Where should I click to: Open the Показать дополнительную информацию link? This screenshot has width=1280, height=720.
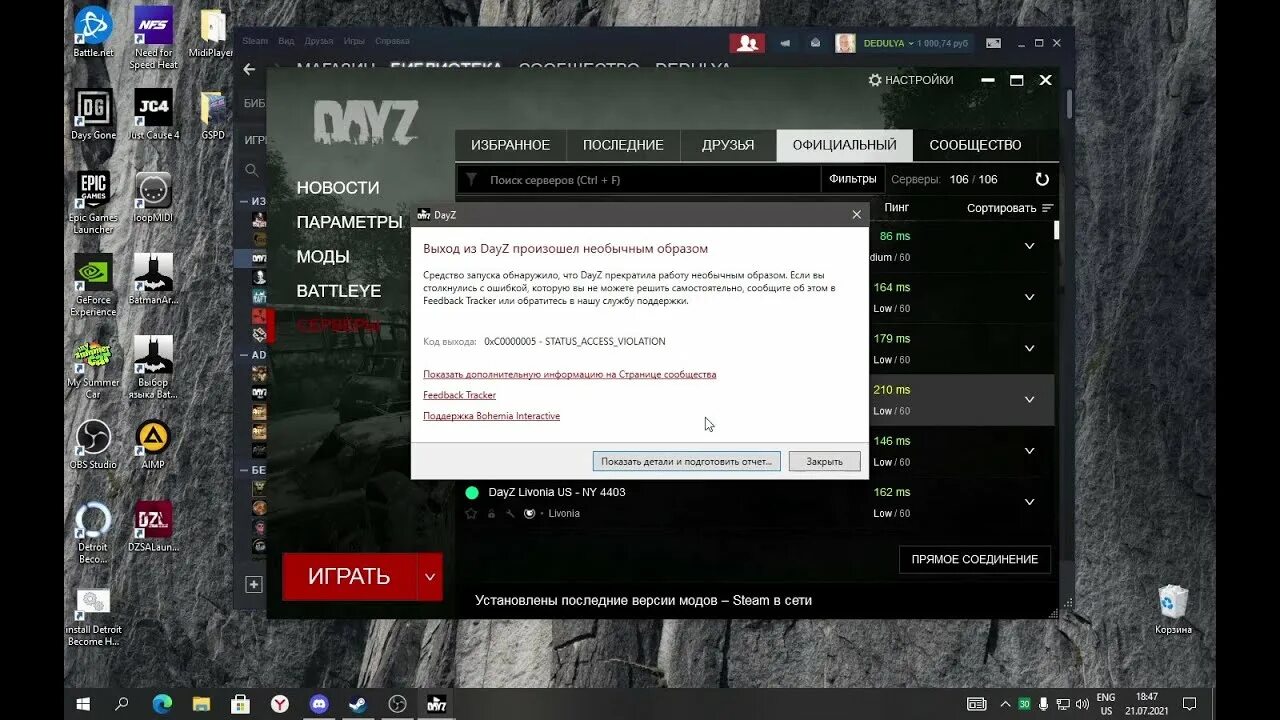[x=569, y=374]
